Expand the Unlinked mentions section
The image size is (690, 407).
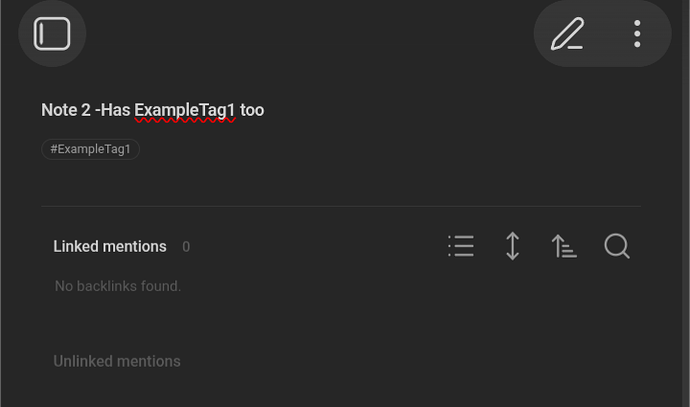(117, 361)
